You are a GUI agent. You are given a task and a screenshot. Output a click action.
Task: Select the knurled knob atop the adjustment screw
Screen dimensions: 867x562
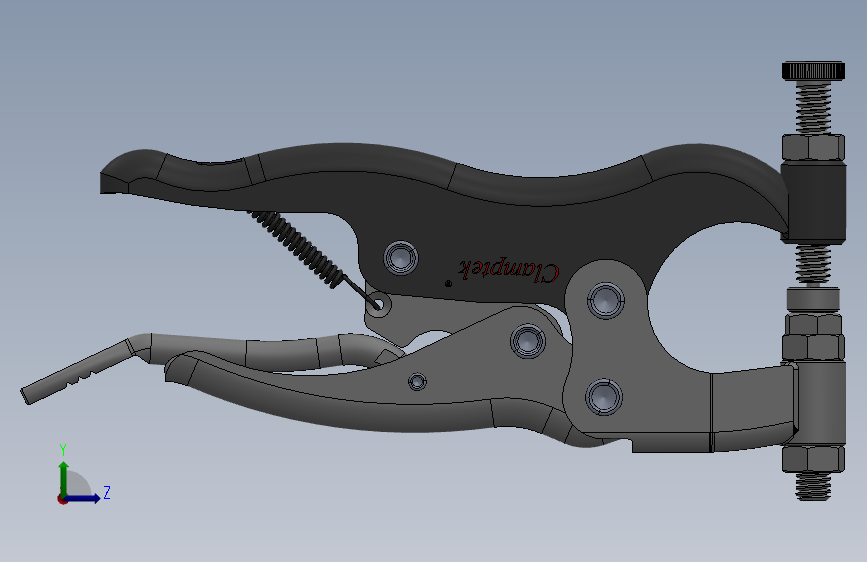(813, 71)
